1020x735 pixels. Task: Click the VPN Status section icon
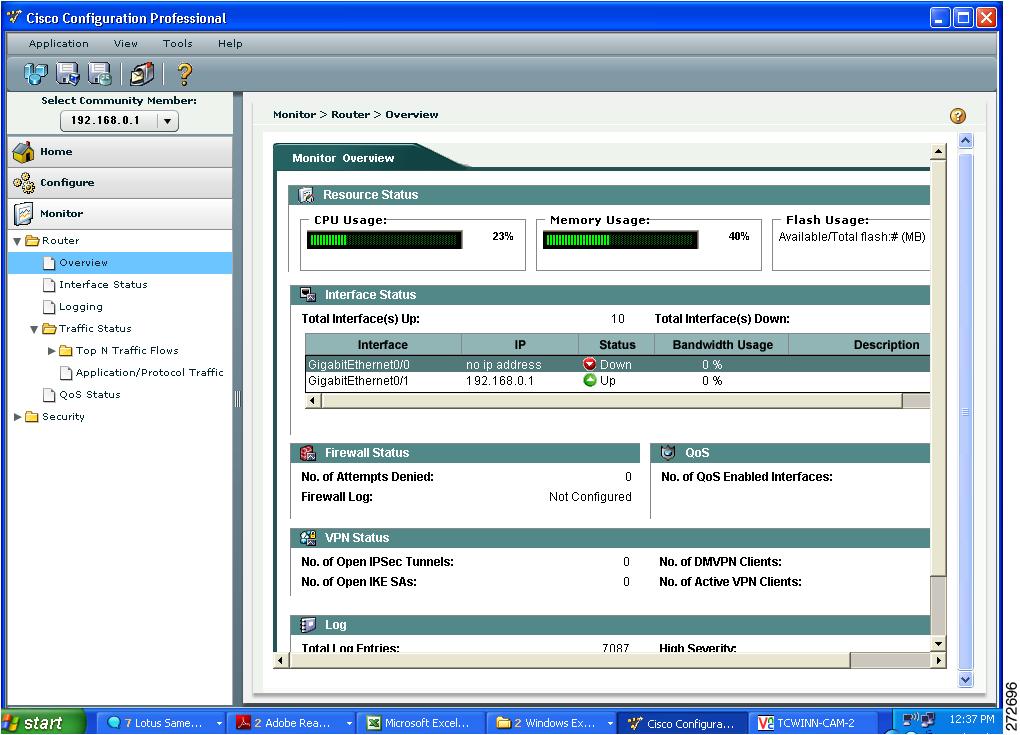point(308,538)
